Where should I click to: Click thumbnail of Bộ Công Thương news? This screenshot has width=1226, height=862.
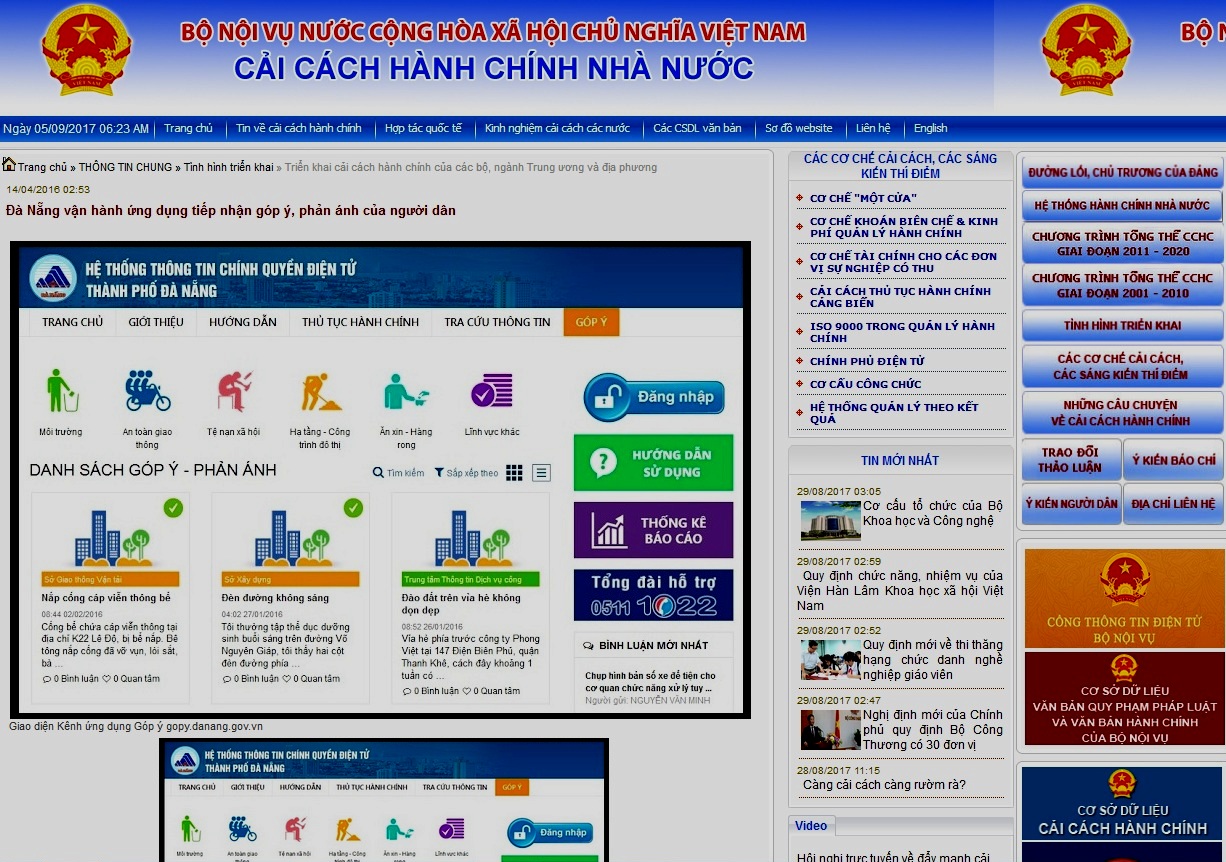830,730
